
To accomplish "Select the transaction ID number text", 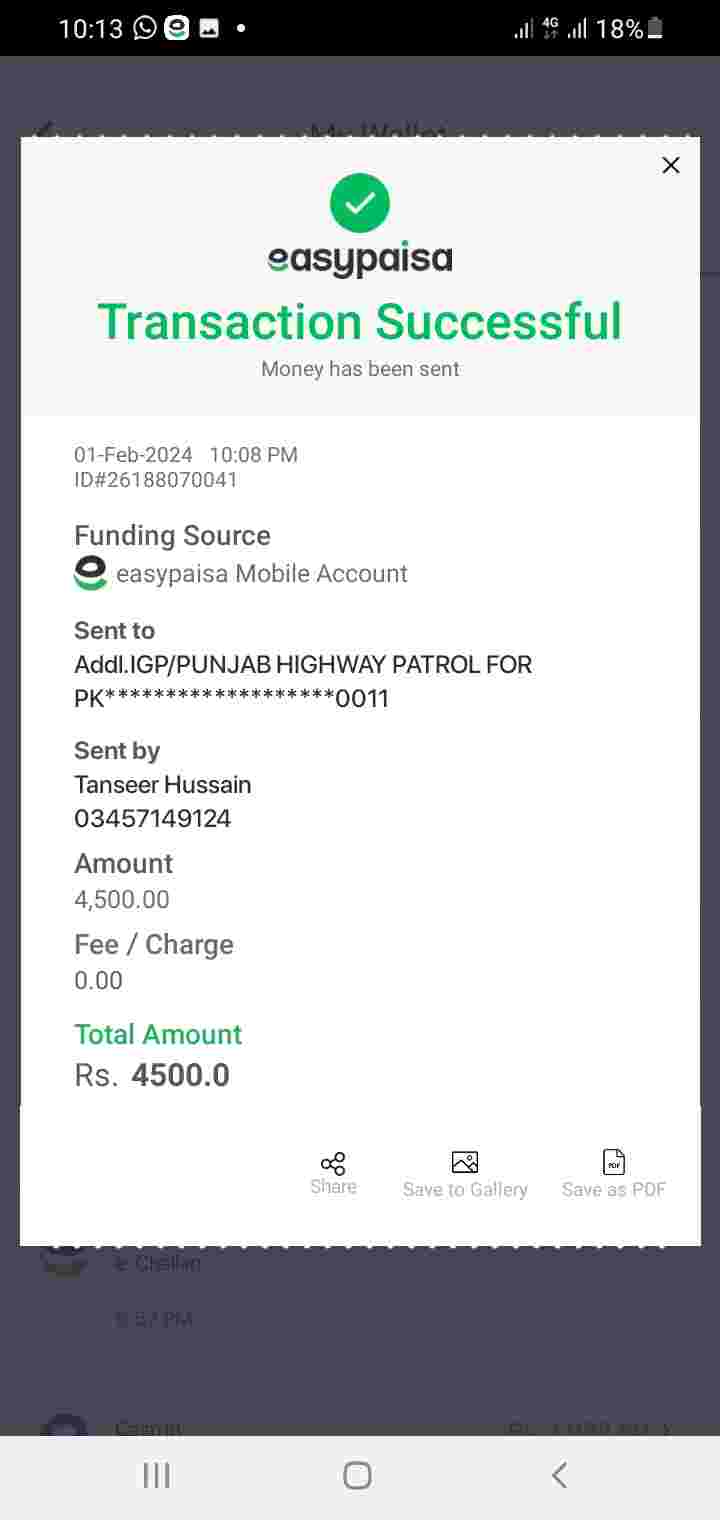I will [x=156, y=480].
